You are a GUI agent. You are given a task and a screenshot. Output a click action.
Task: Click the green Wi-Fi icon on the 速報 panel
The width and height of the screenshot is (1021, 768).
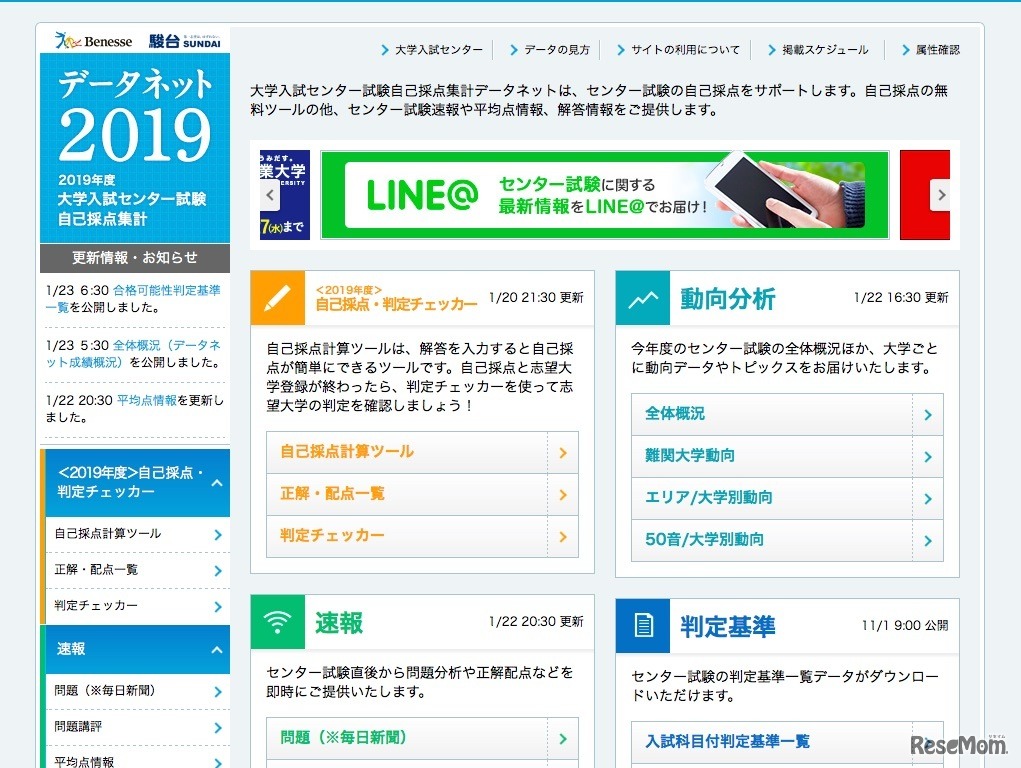(277, 620)
